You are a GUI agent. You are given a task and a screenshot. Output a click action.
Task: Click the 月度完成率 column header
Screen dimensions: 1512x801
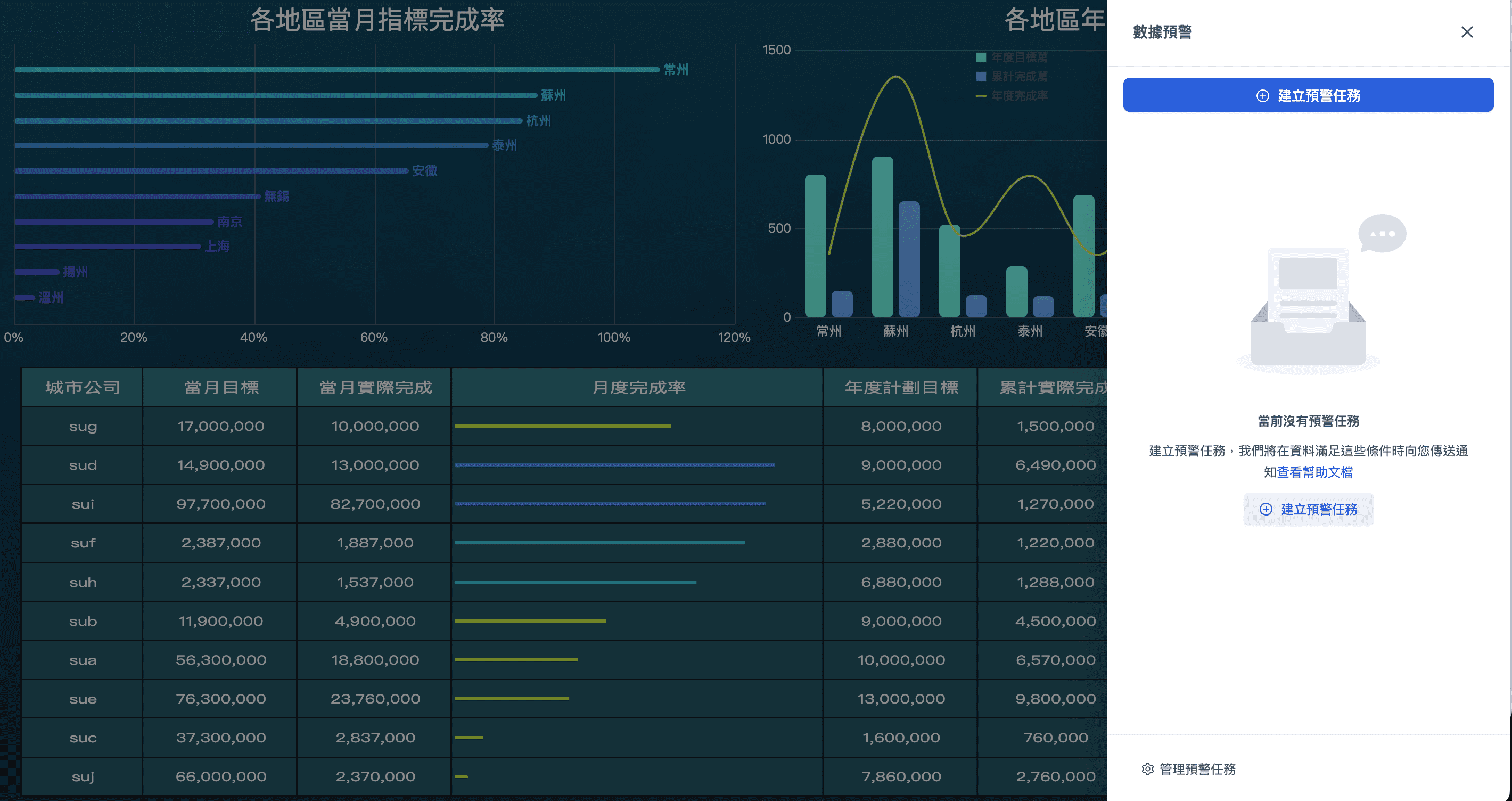pyautogui.click(x=638, y=388)
